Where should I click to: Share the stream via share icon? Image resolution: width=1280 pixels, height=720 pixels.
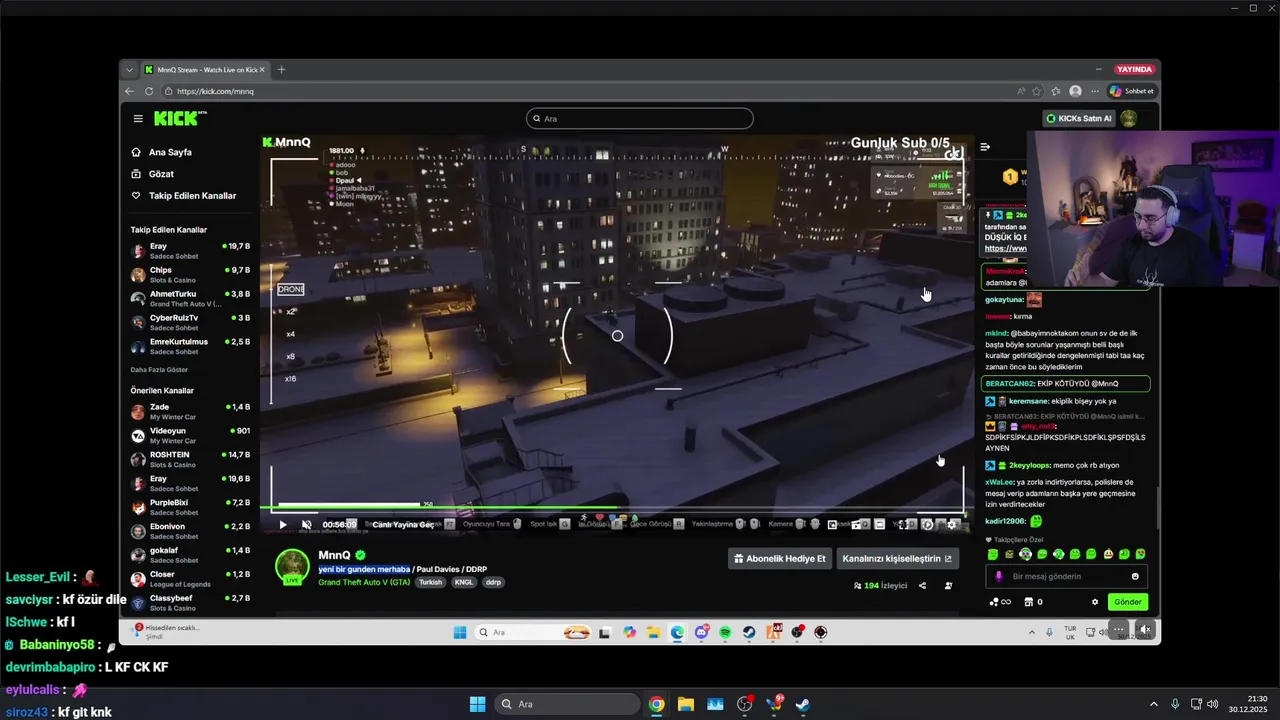[x=922, y=586]
